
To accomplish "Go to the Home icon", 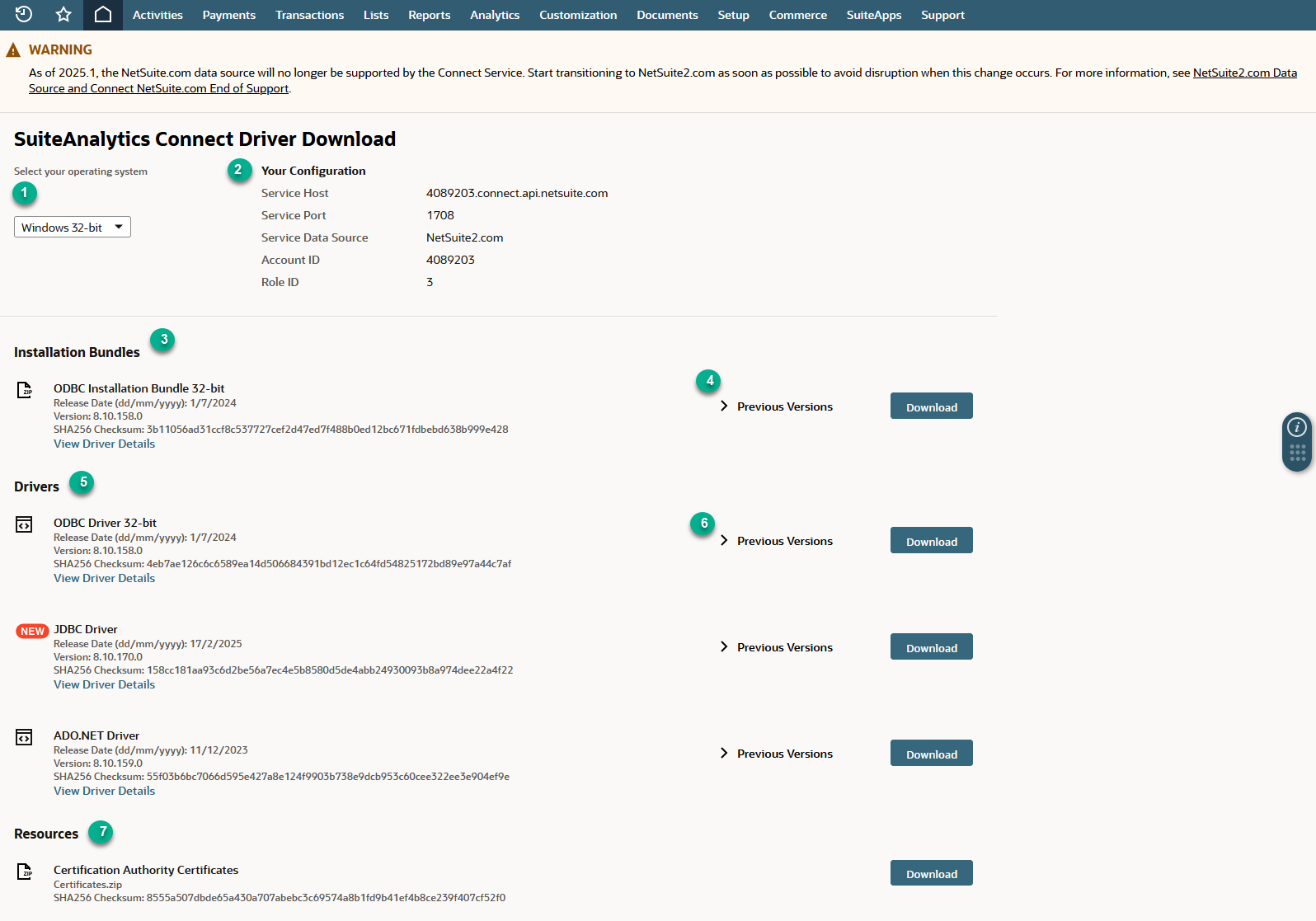I will [103, 15].
